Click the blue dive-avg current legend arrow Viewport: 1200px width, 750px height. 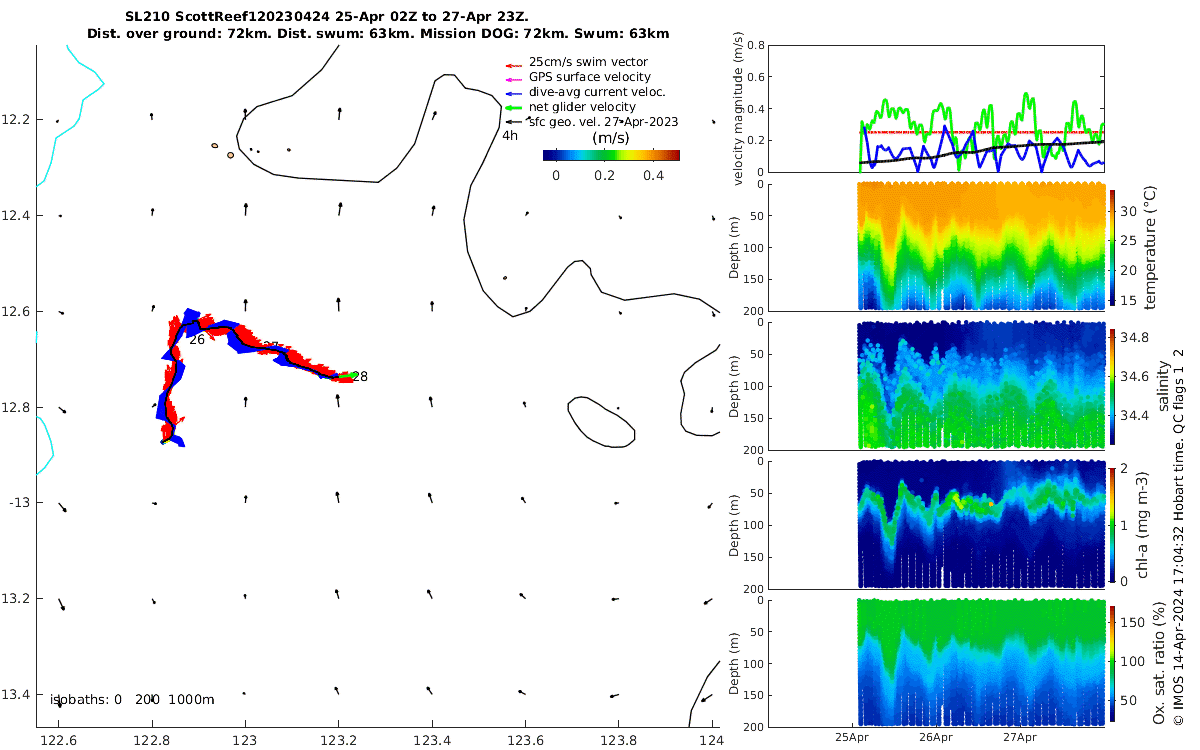pos(514,92)
